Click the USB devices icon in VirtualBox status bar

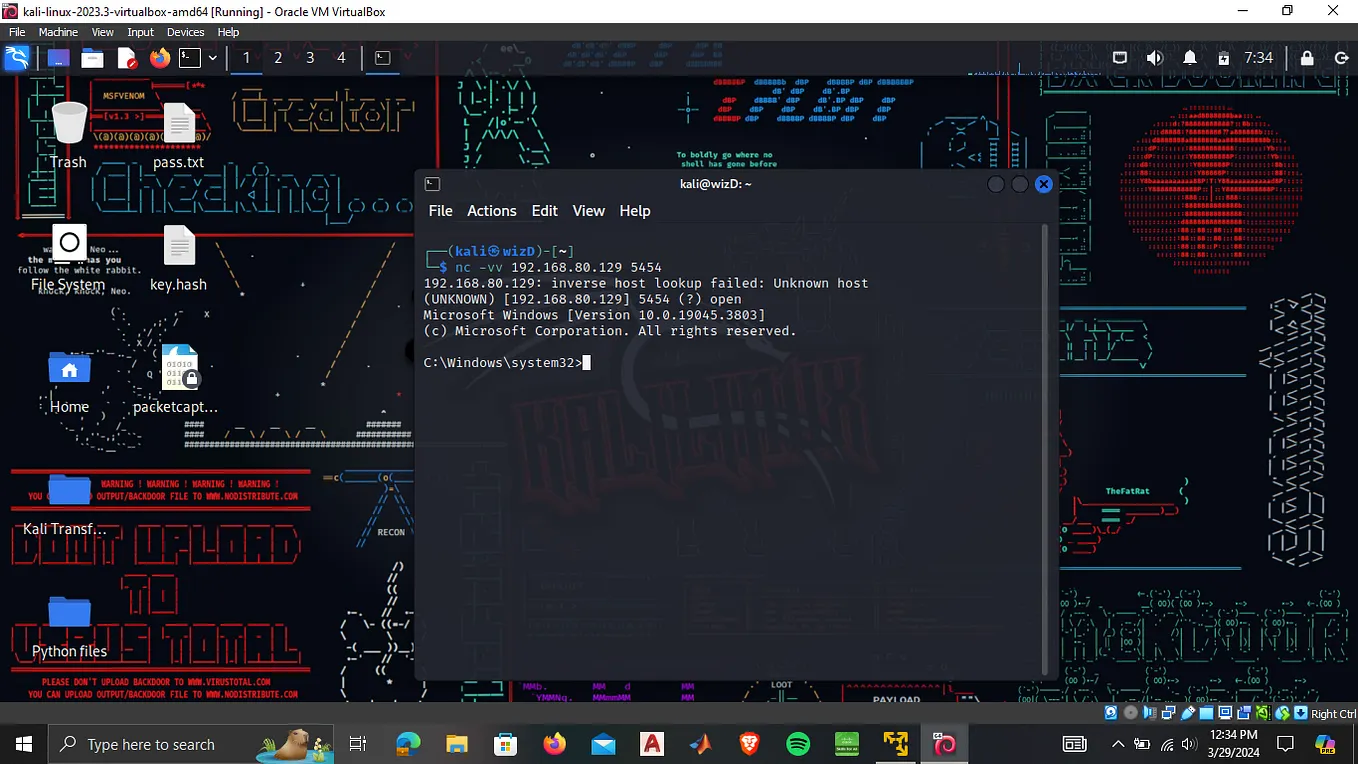(1186, 712)
